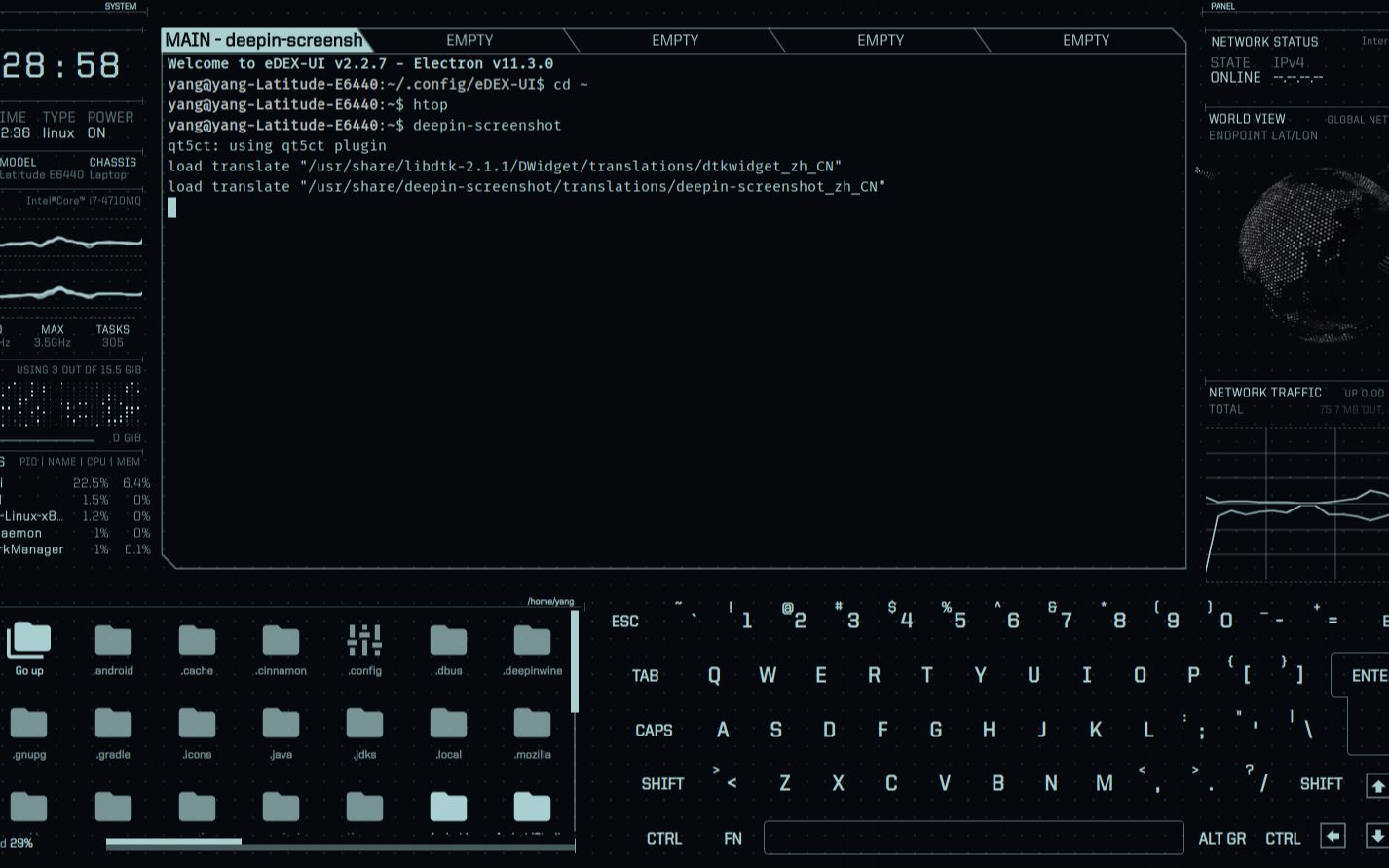The width and height of the screenshot is (1389, 868).
Task: Tap the M key on the on-screen keyboard
Action: pyautogui.click(x=1104, y=783)
